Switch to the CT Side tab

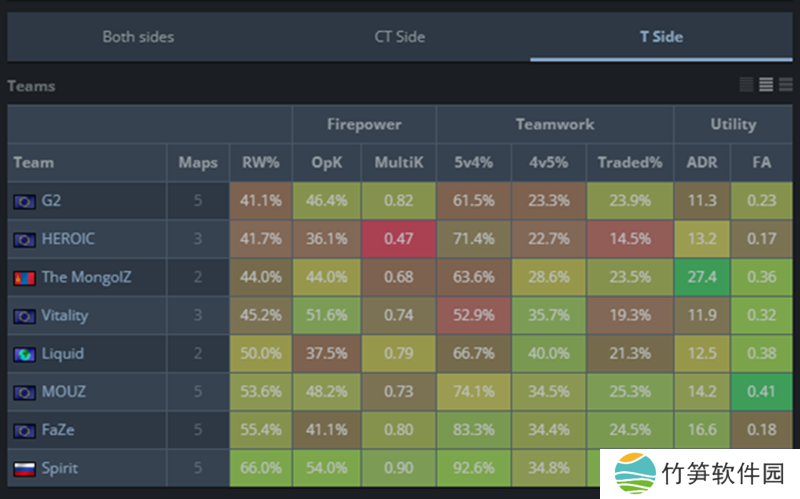(x=399, y=37)
